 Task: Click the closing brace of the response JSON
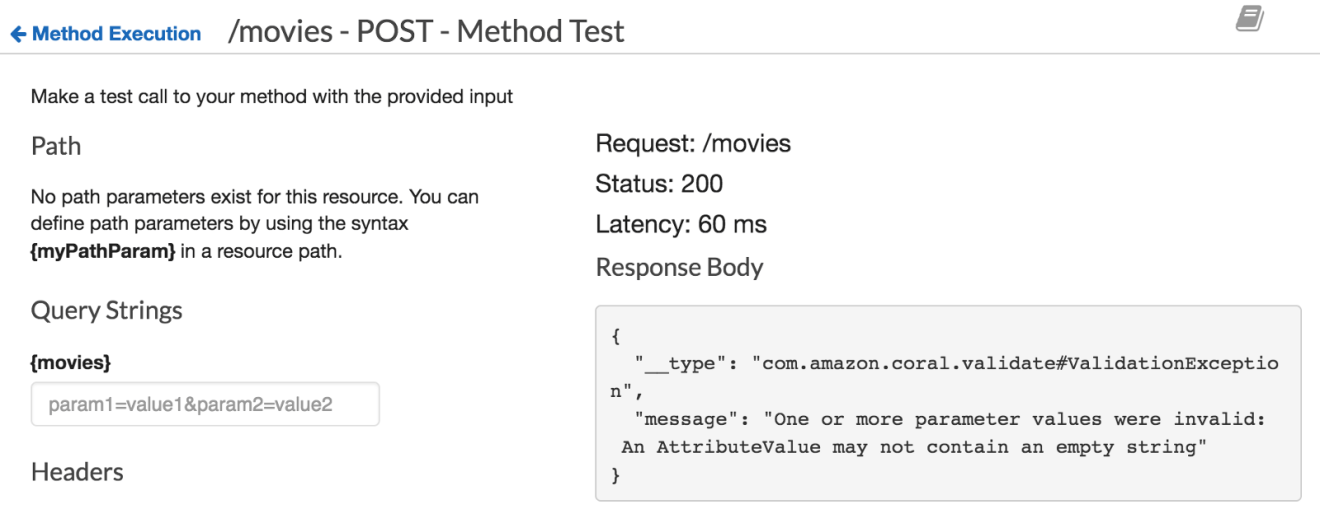615,475
